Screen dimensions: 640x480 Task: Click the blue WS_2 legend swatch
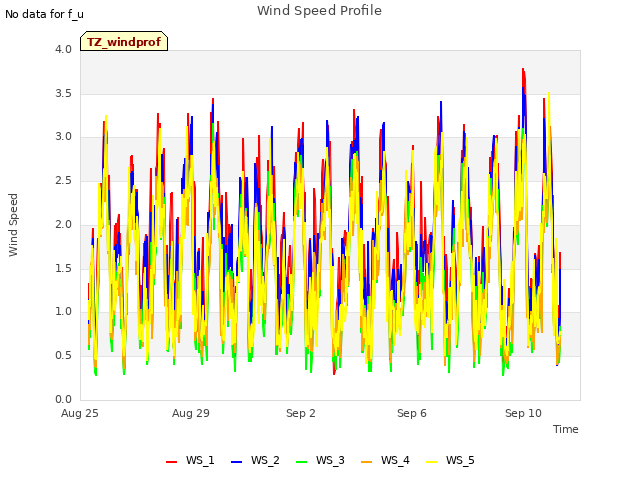click(236, 462)
